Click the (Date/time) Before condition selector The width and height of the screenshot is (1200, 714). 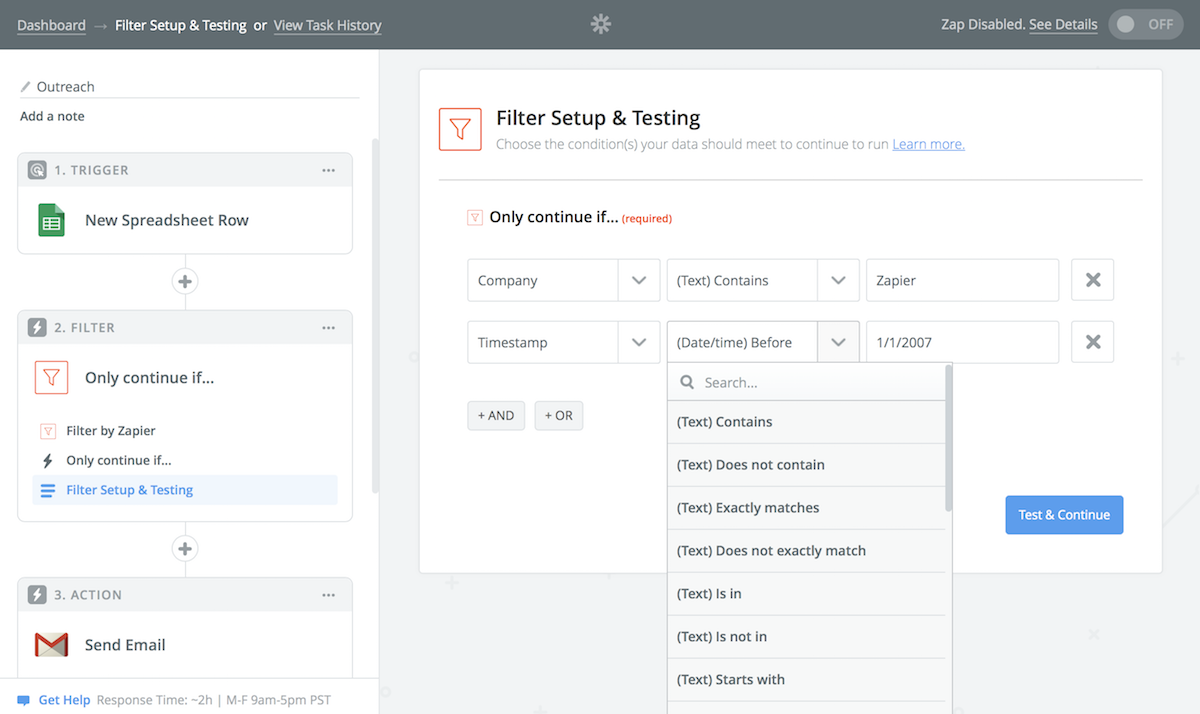pos(763,342)
